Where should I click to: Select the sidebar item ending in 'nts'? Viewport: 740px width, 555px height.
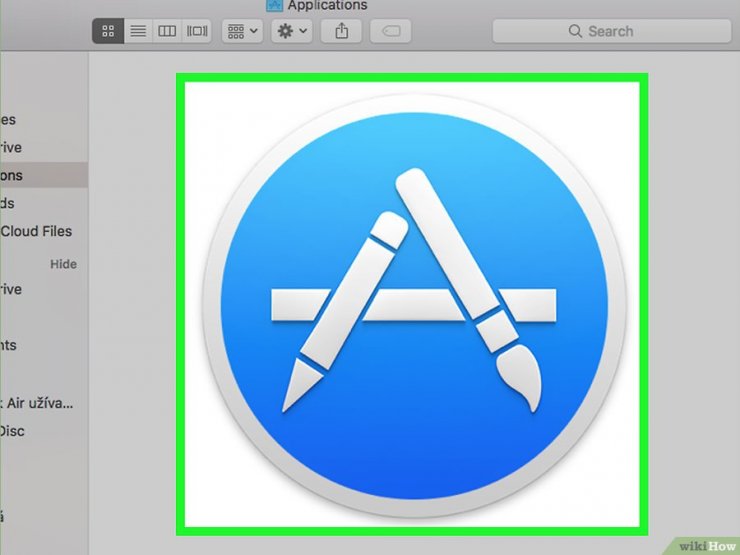coord(8,345)
